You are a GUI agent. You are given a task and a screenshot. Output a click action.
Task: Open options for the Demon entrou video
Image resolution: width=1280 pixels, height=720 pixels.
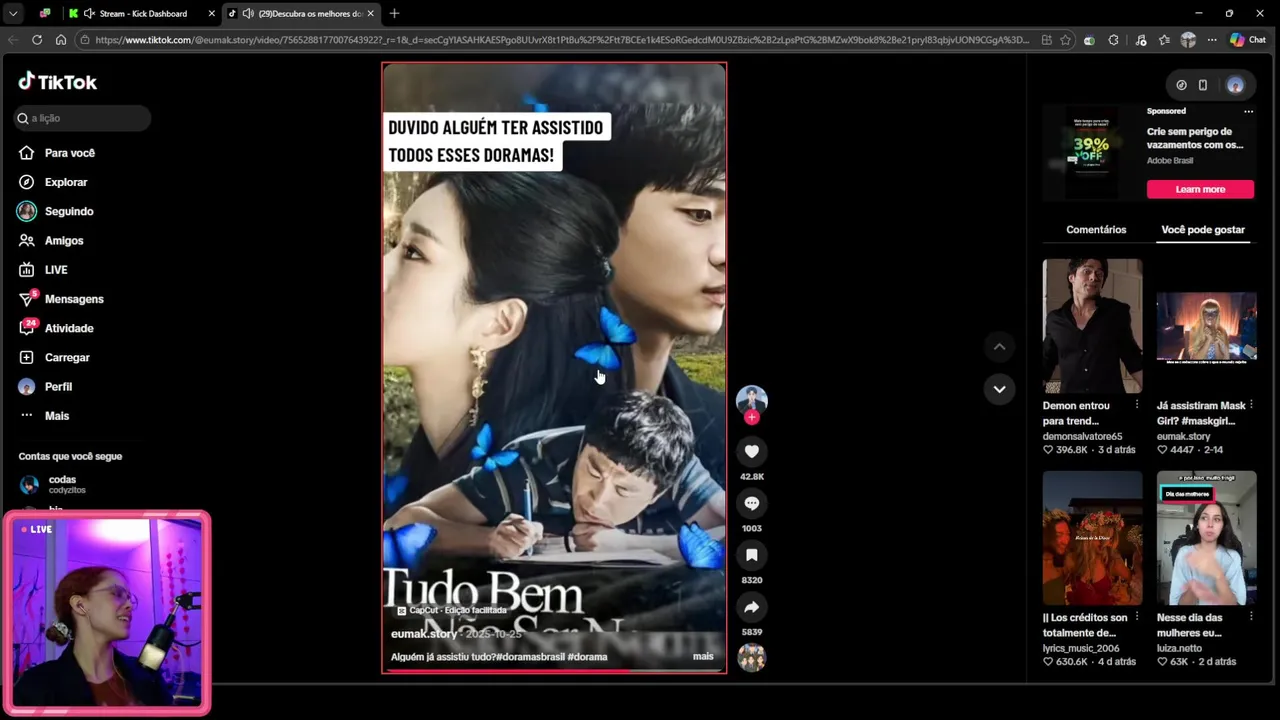(x=1137, y=405)
